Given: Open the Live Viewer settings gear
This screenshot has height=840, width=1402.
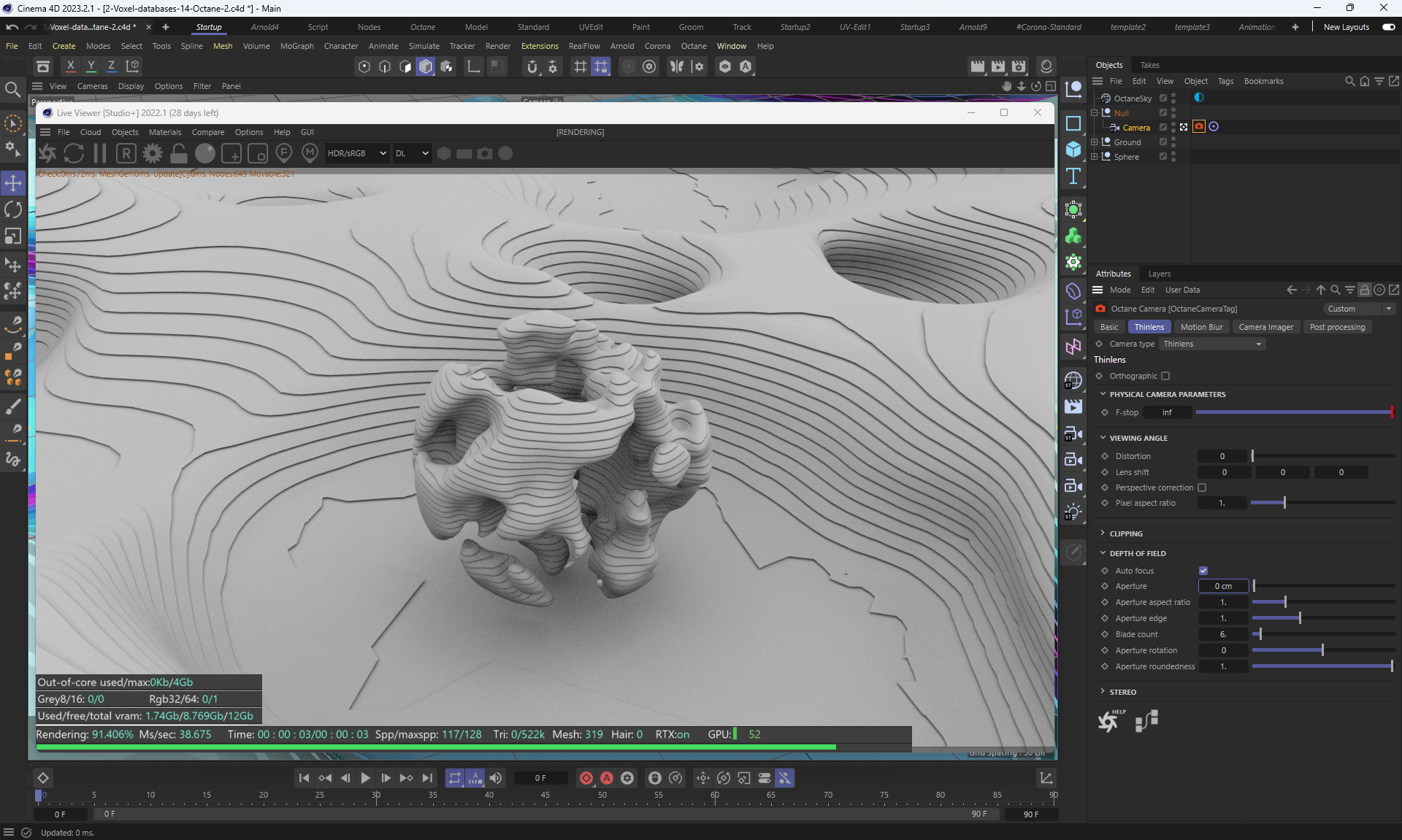Looking at the screenshot, I should (153, 153).
